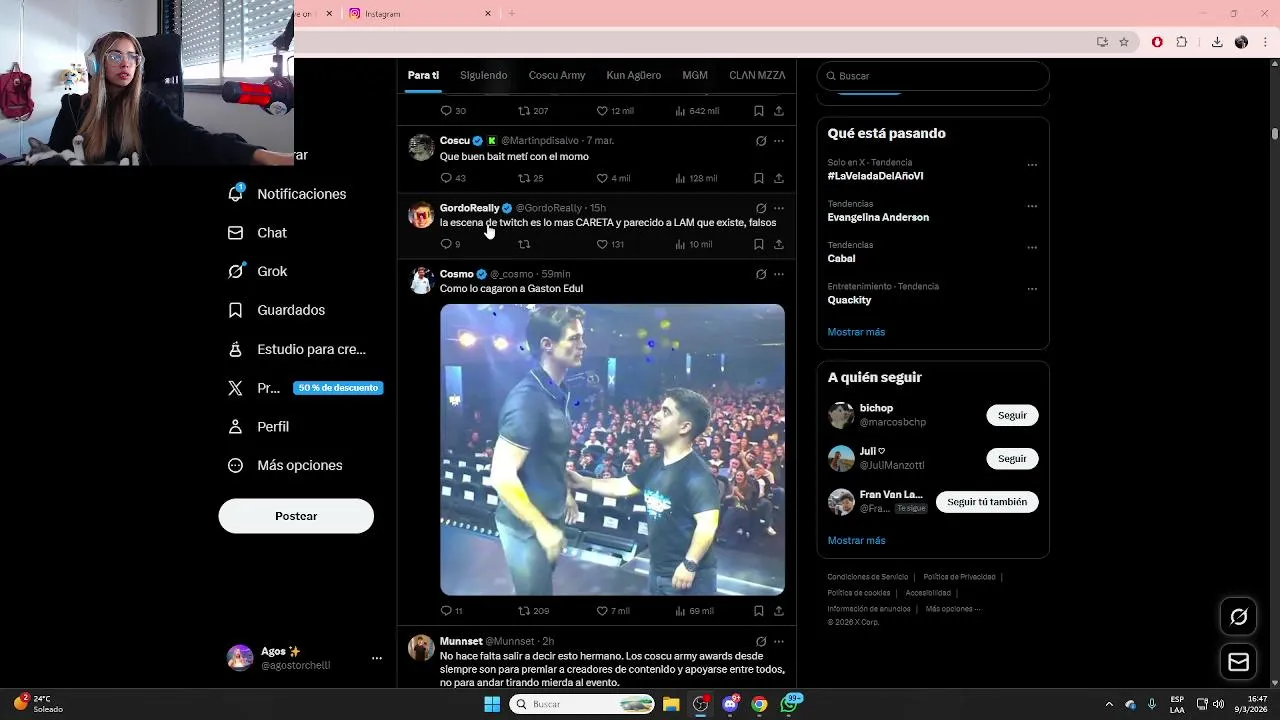Open more options on GordoReally's tweet

click(x=779, y=208)
